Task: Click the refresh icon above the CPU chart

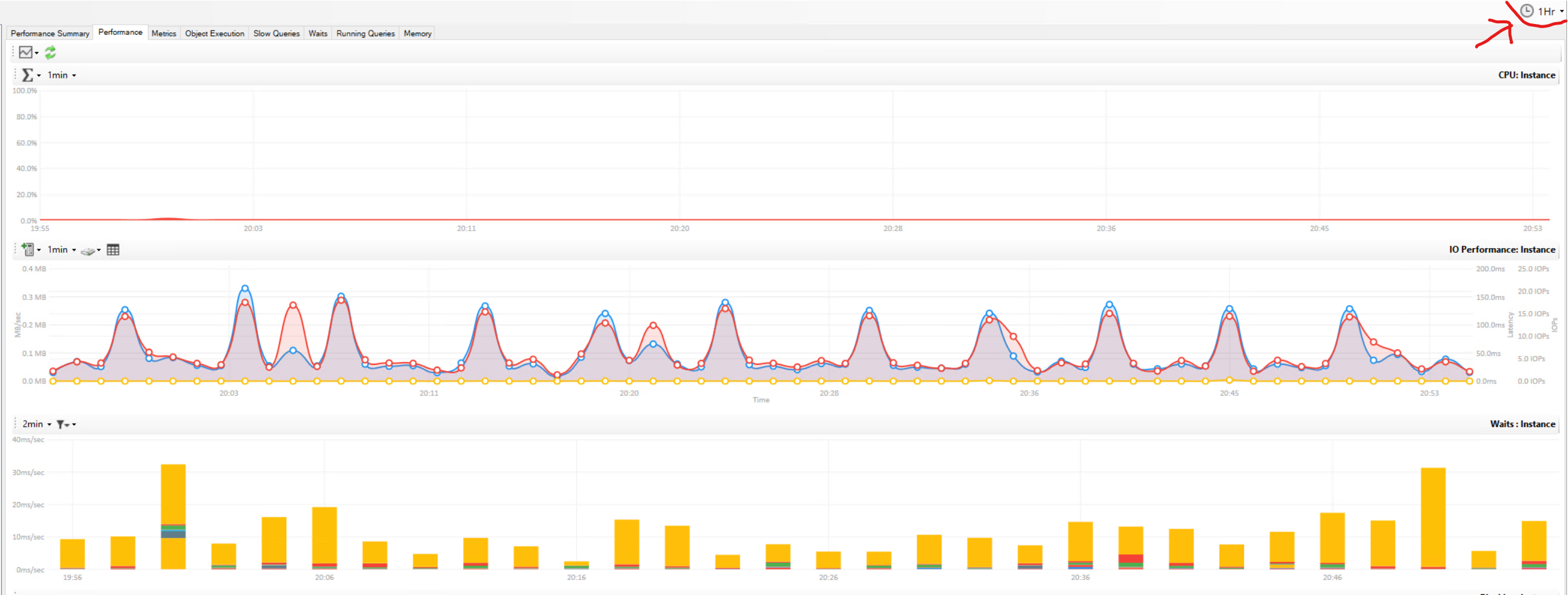Action: 51,52
